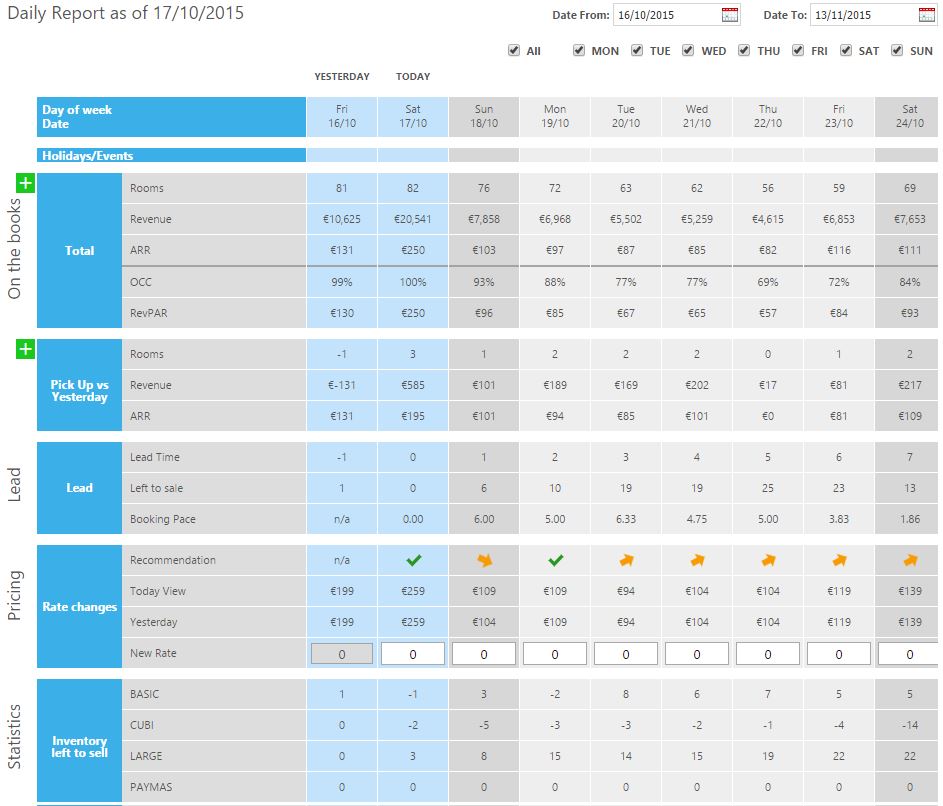
Task: Select the Fri 16/10 column header
Action: click(x=342, y=117)
